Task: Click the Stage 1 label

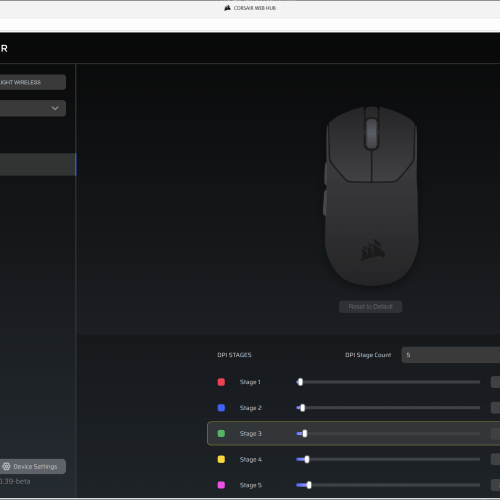Action: point(250,382)
